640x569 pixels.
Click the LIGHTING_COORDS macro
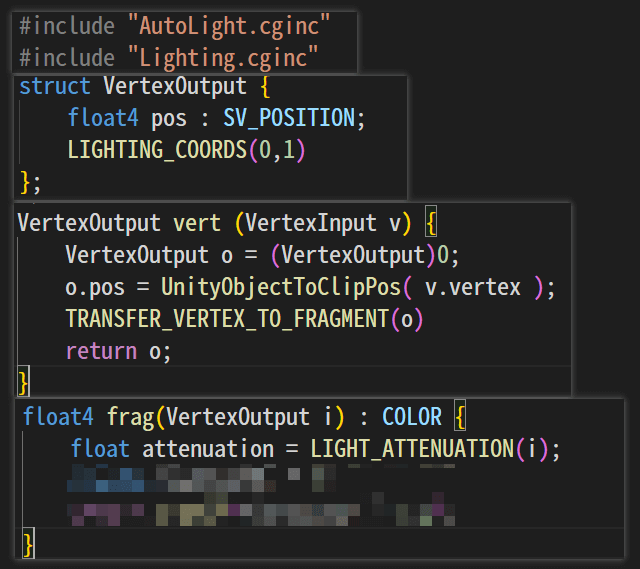click(152, 151)
